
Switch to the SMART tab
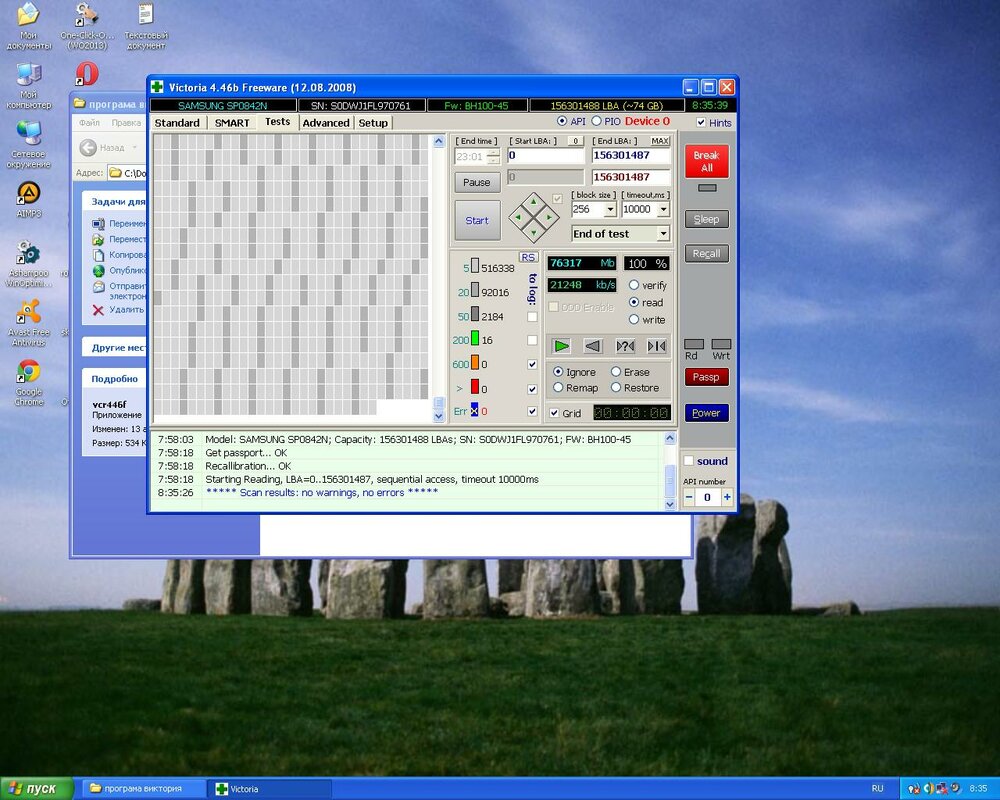point(231,122)
